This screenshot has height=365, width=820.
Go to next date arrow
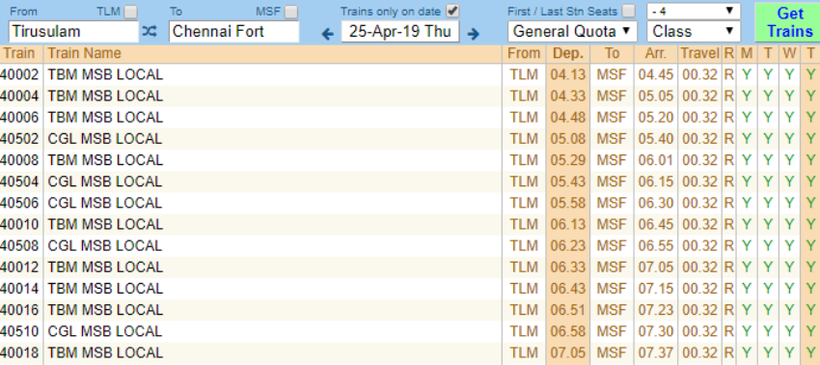(x=473, y=35)
